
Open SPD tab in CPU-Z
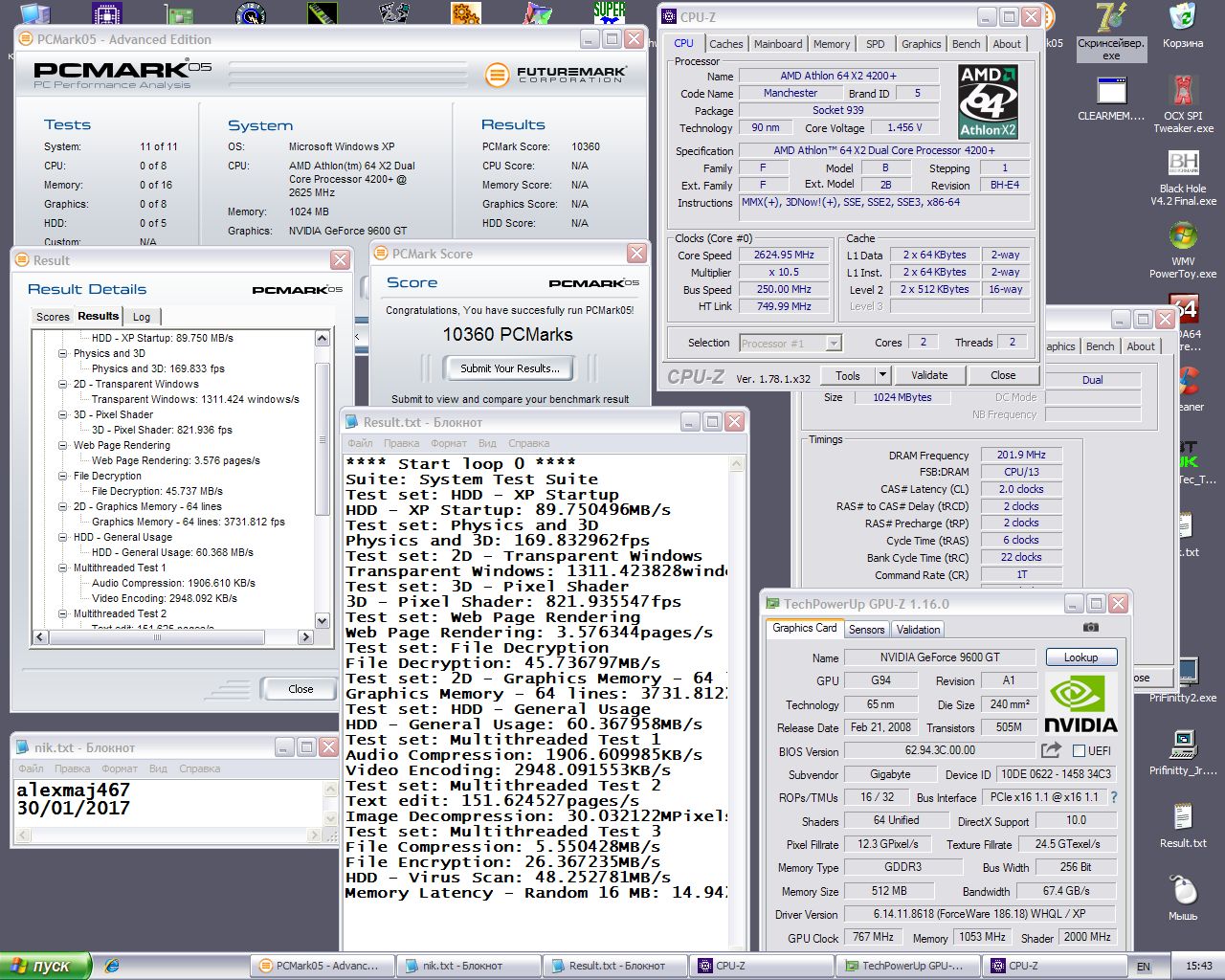point(876,44)
